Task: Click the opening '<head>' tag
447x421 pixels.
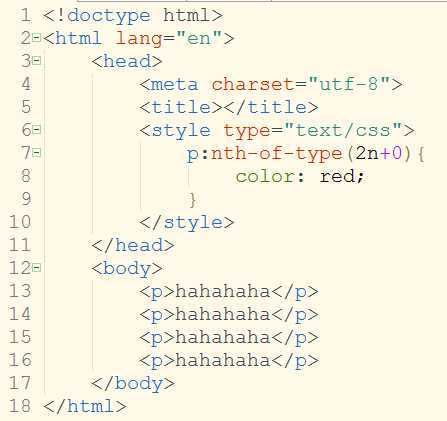Action: click(127, 61)
